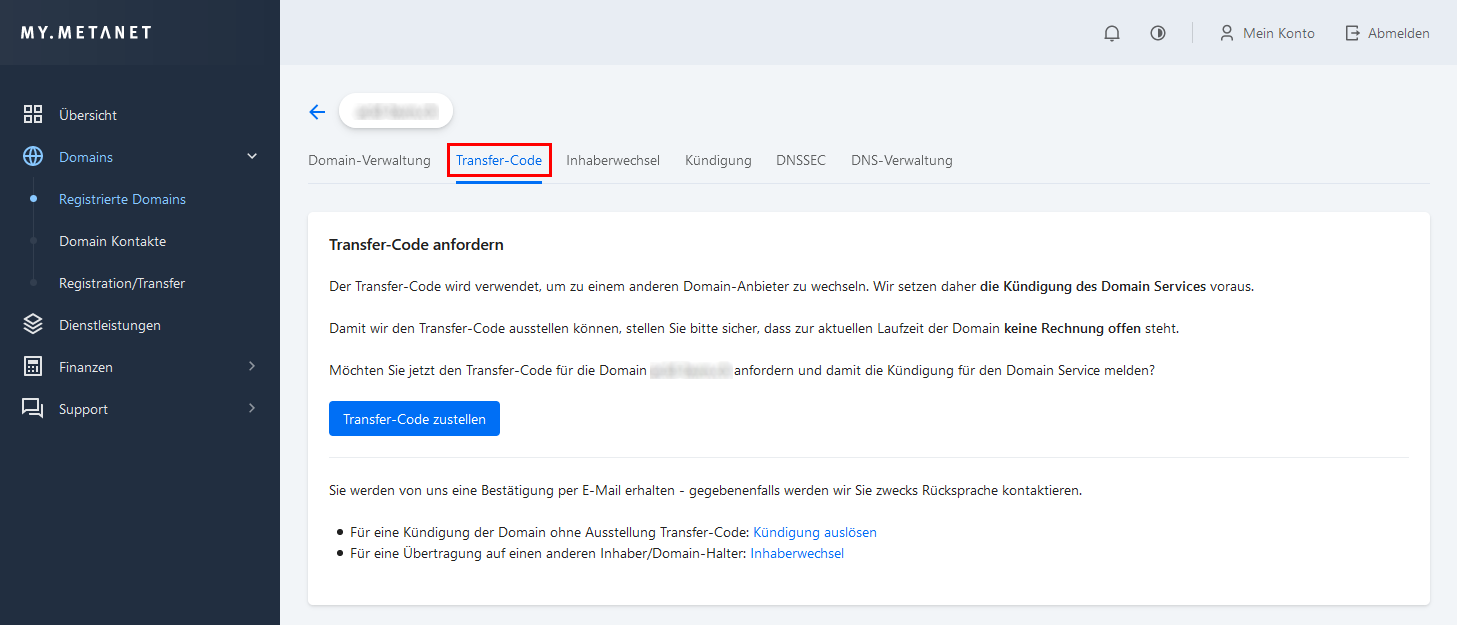The width and height of the screenshot is (1457, 625).
Task: Open Mein Konto account menu
Action: click(x=1267, y=33)
